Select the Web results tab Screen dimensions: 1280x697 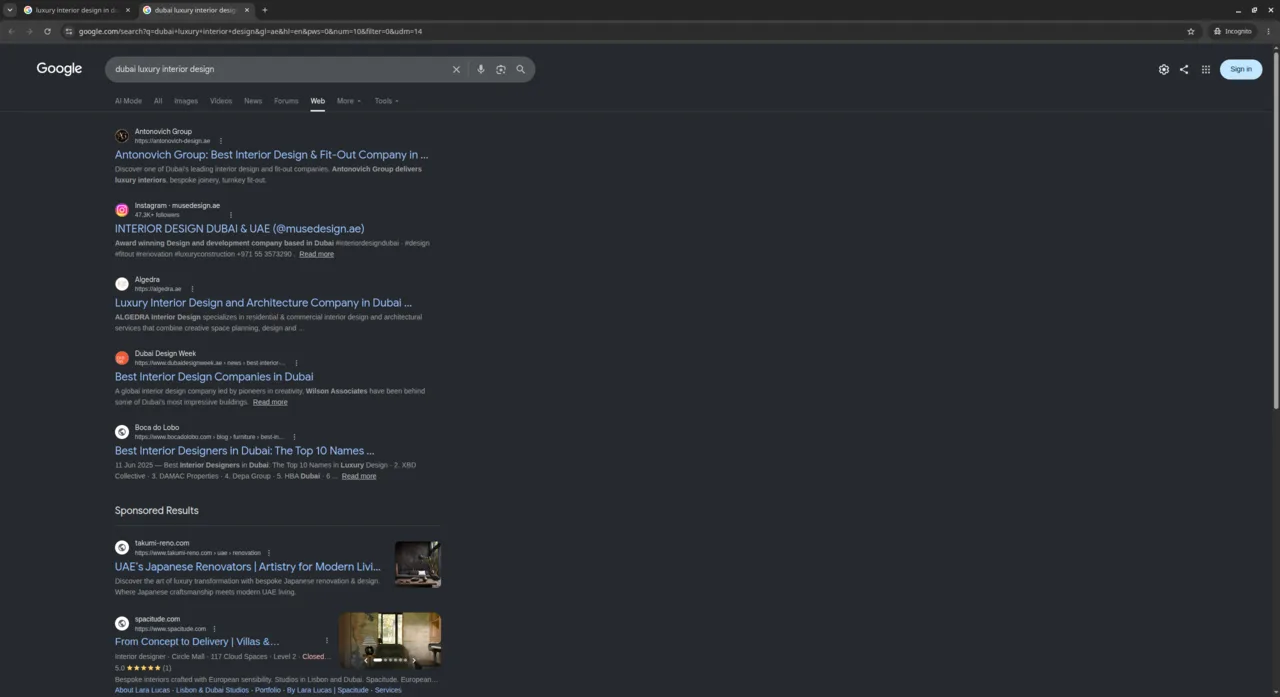(317, 101)
